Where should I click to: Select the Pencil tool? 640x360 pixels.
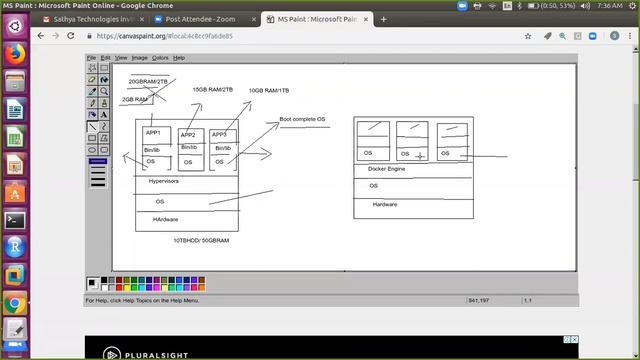coord(92,103)
